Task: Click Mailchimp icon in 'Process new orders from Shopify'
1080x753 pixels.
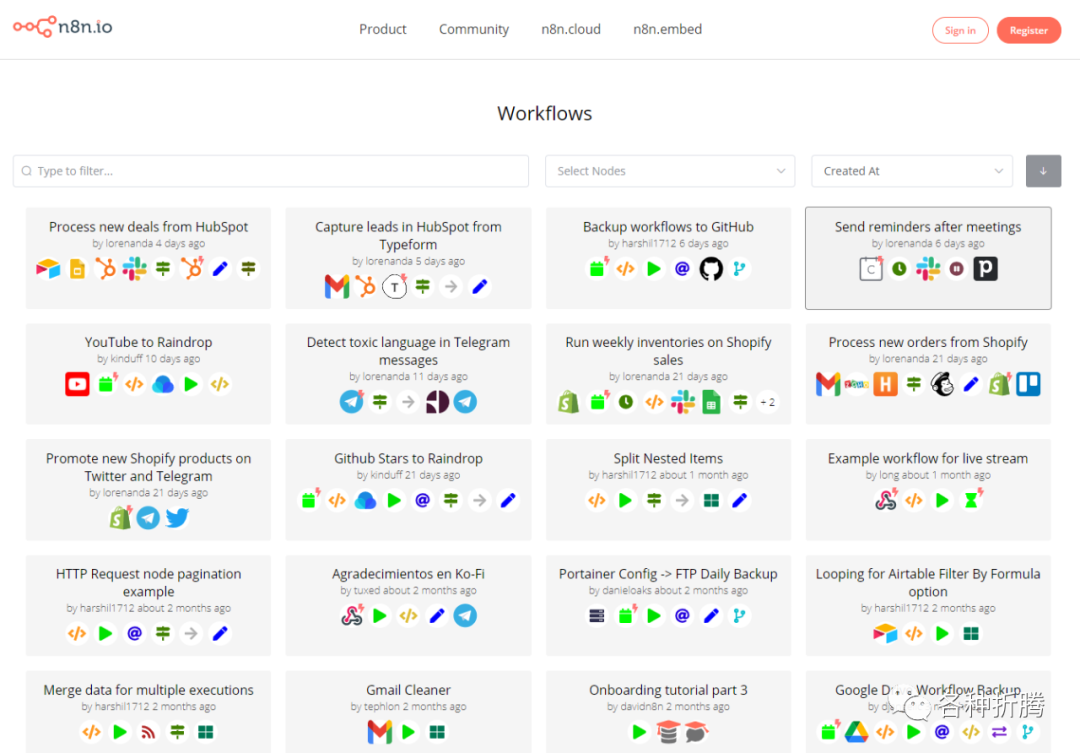Action: [x=942, y=384]
